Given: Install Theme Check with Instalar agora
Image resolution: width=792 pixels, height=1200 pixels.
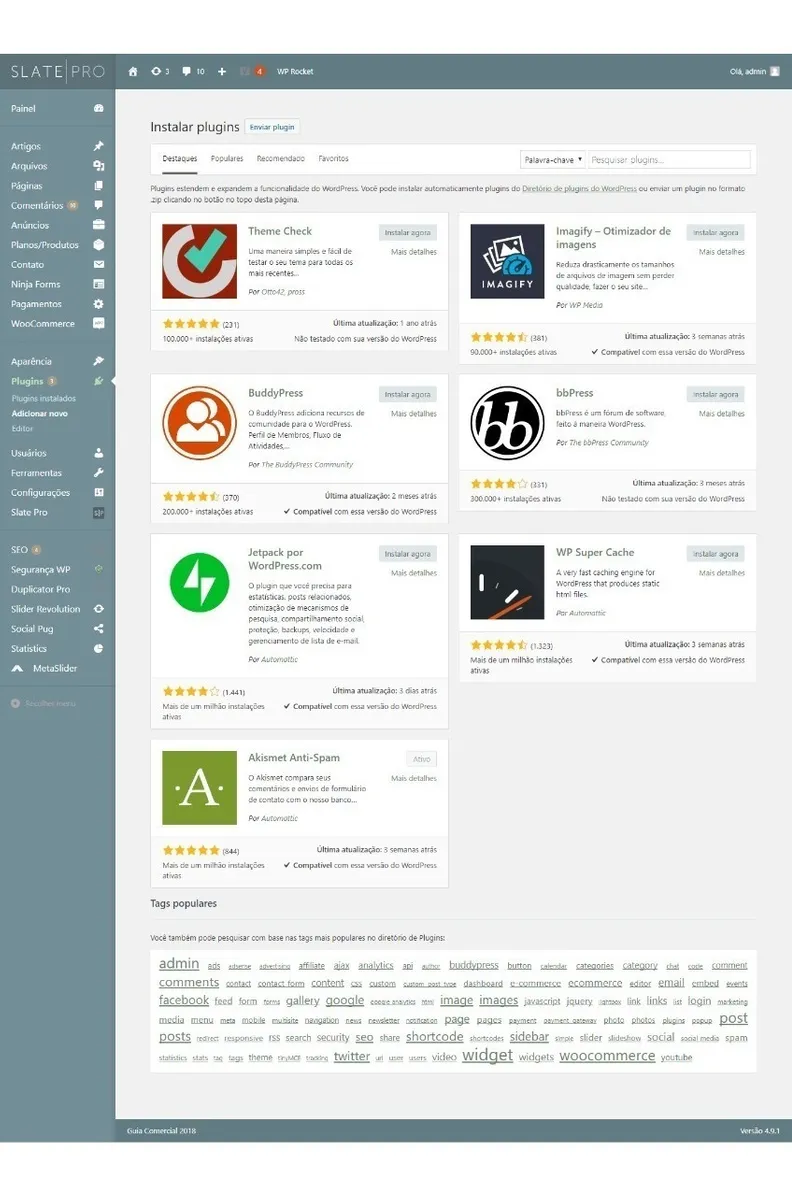Looking at the screenshot, I should click(408, 233).
